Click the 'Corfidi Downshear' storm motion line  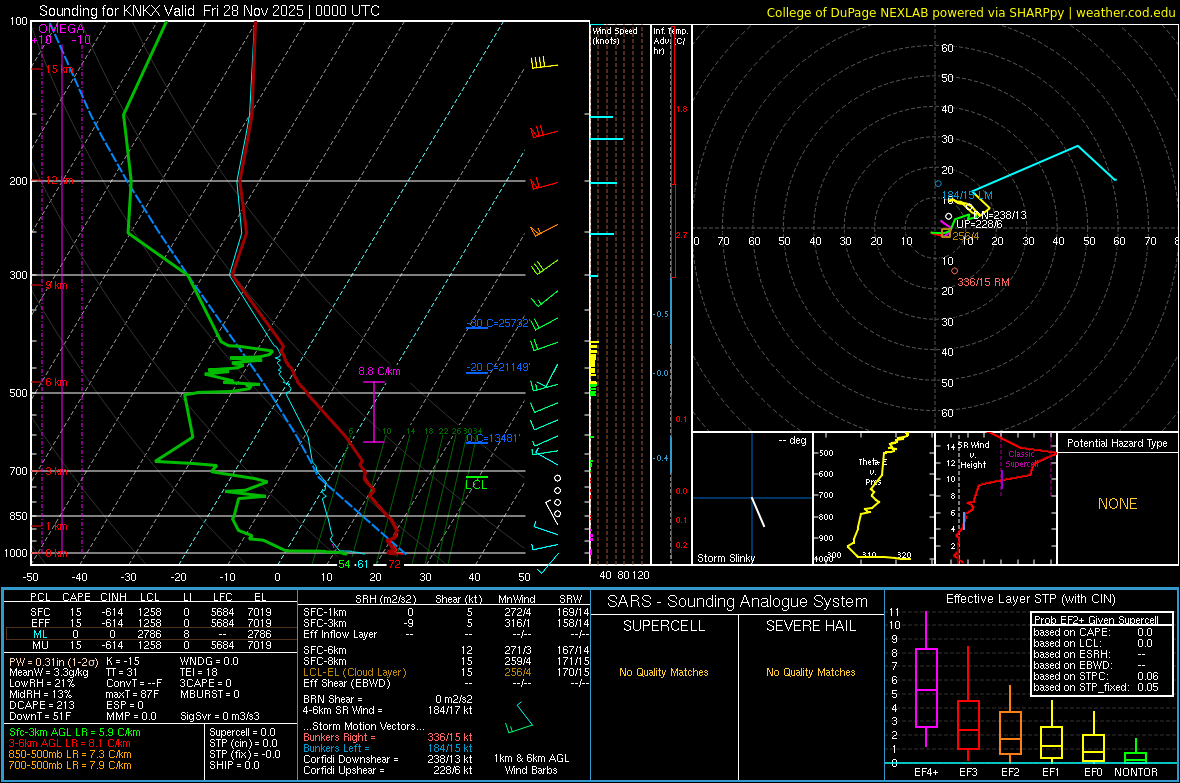pyautogui.click(x=388, y=759)
